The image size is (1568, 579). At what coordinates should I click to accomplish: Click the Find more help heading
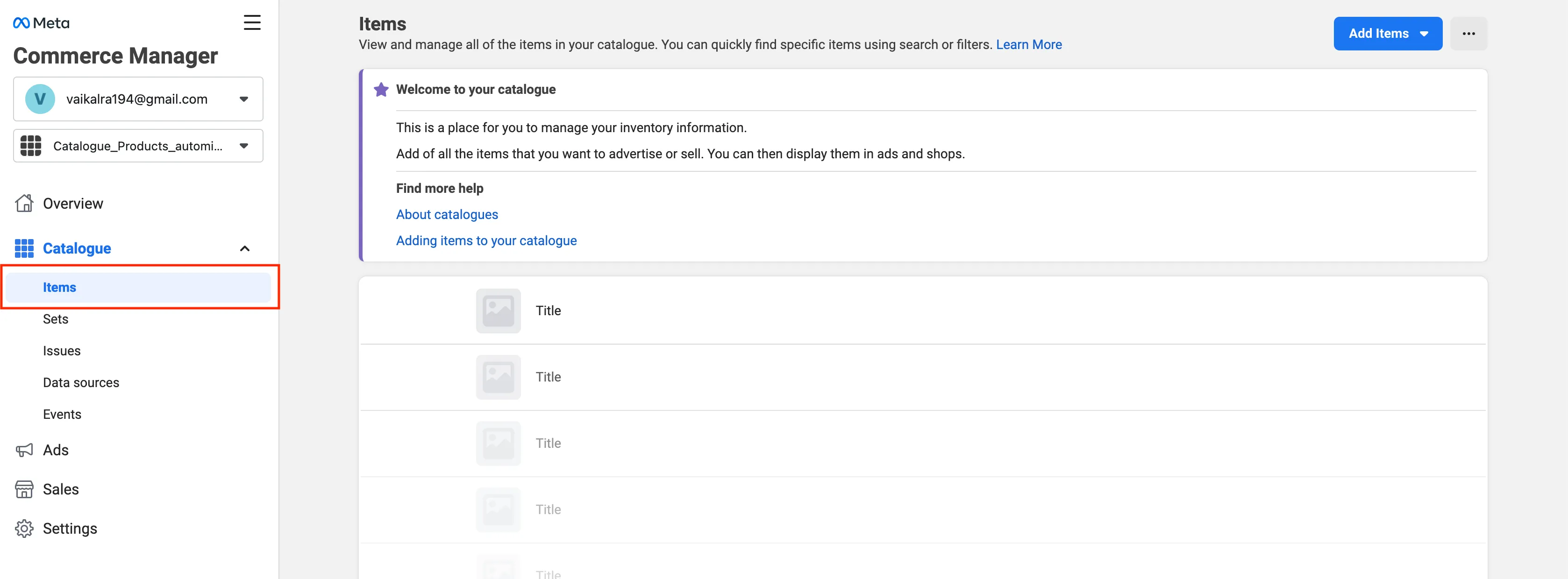pyautogui.click(x=440, y=189)
